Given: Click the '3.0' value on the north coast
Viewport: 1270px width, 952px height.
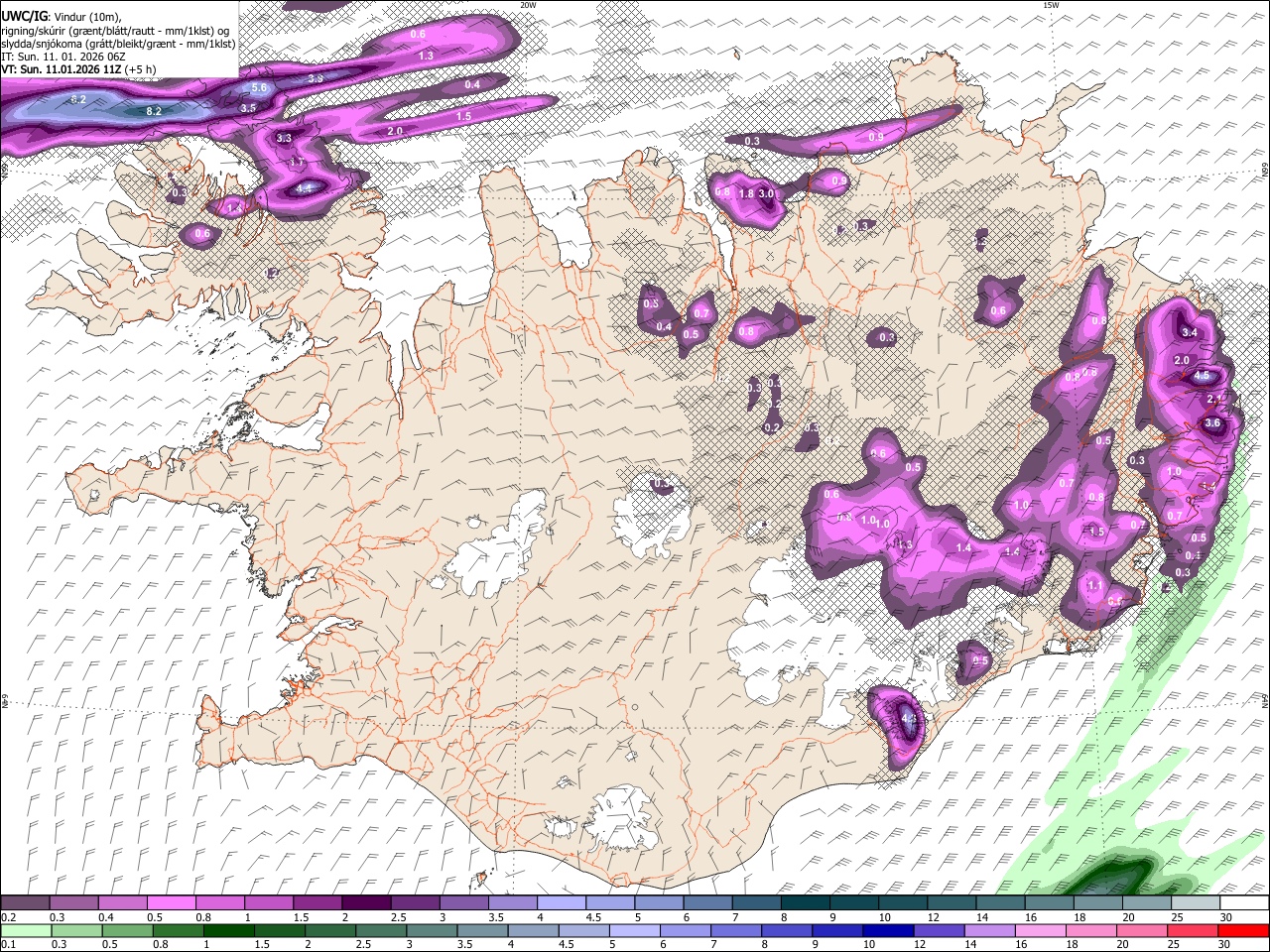Looking at the screenshot, I should click(x=766, y=193).
